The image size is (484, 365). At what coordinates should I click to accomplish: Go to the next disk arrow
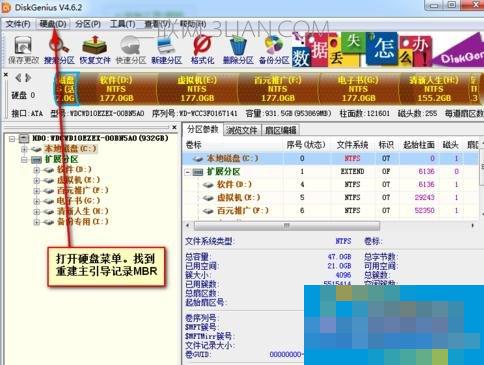[x=28, y=78]
